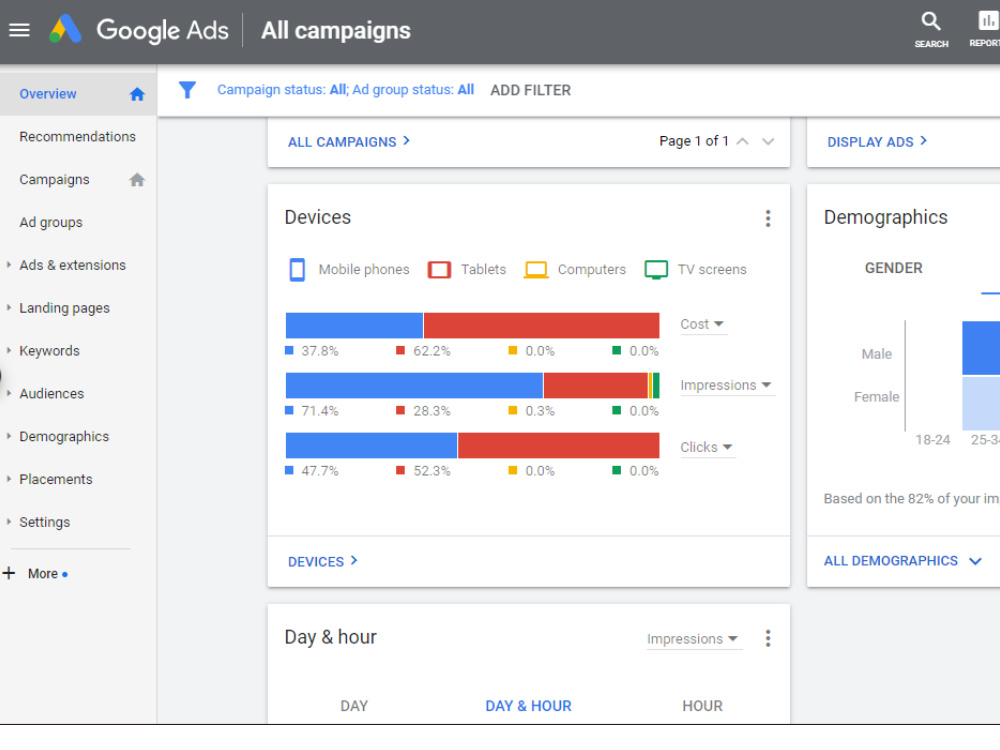Expand Keywords in sidebar

8,350
